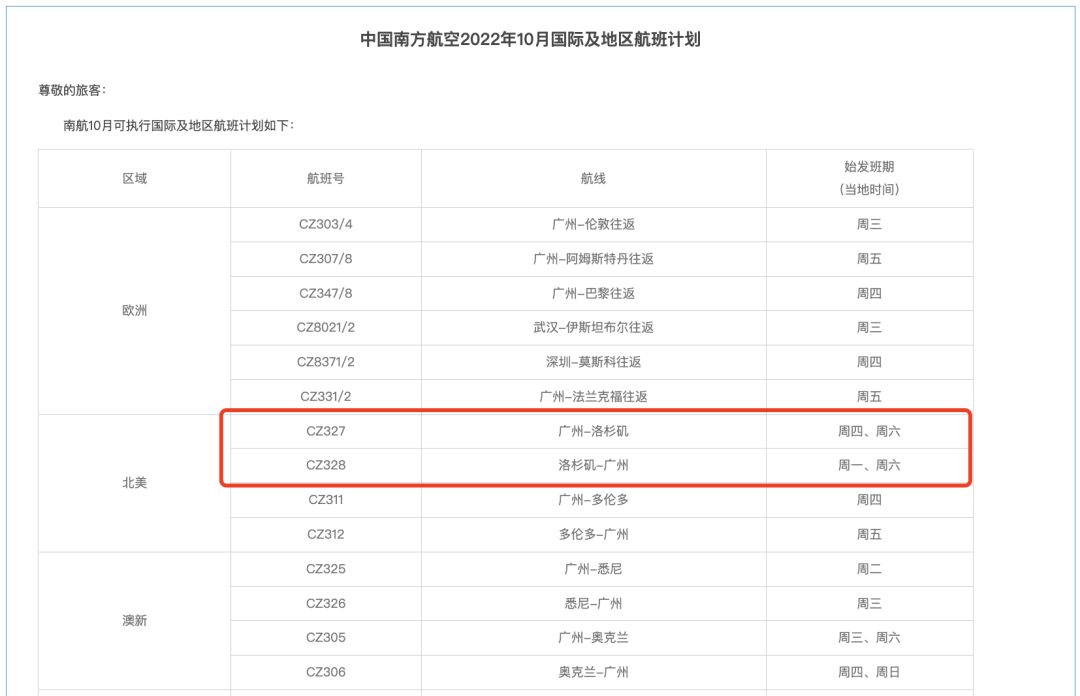Click schedule 周四、周日 for CZ306
Image resolution: width=1080 pixels, height=696 pixels.
point(869,672)
